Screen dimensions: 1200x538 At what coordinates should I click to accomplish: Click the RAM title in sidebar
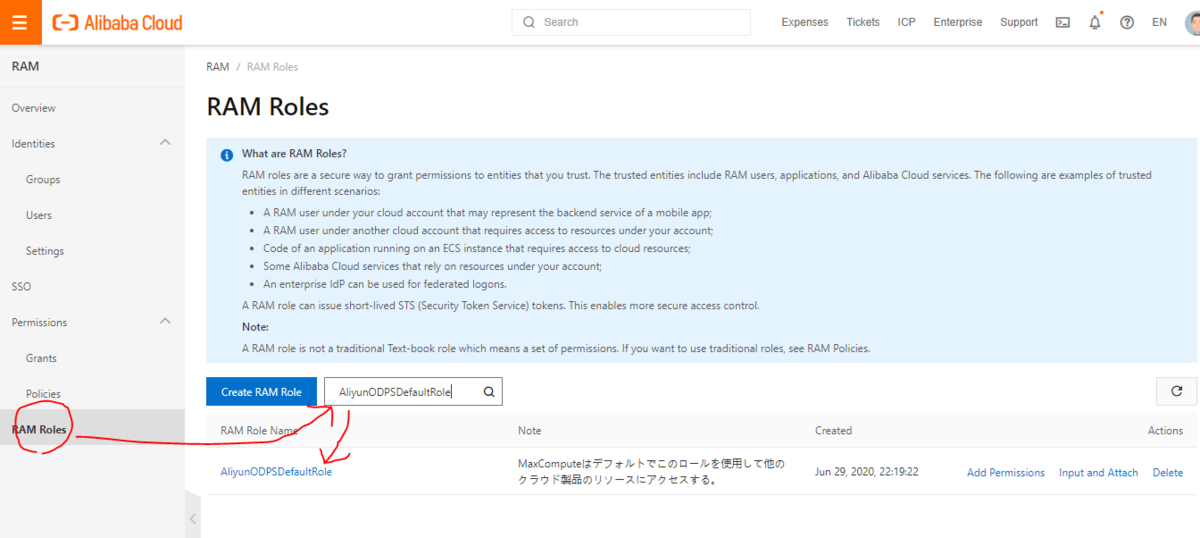click(25, 67)
